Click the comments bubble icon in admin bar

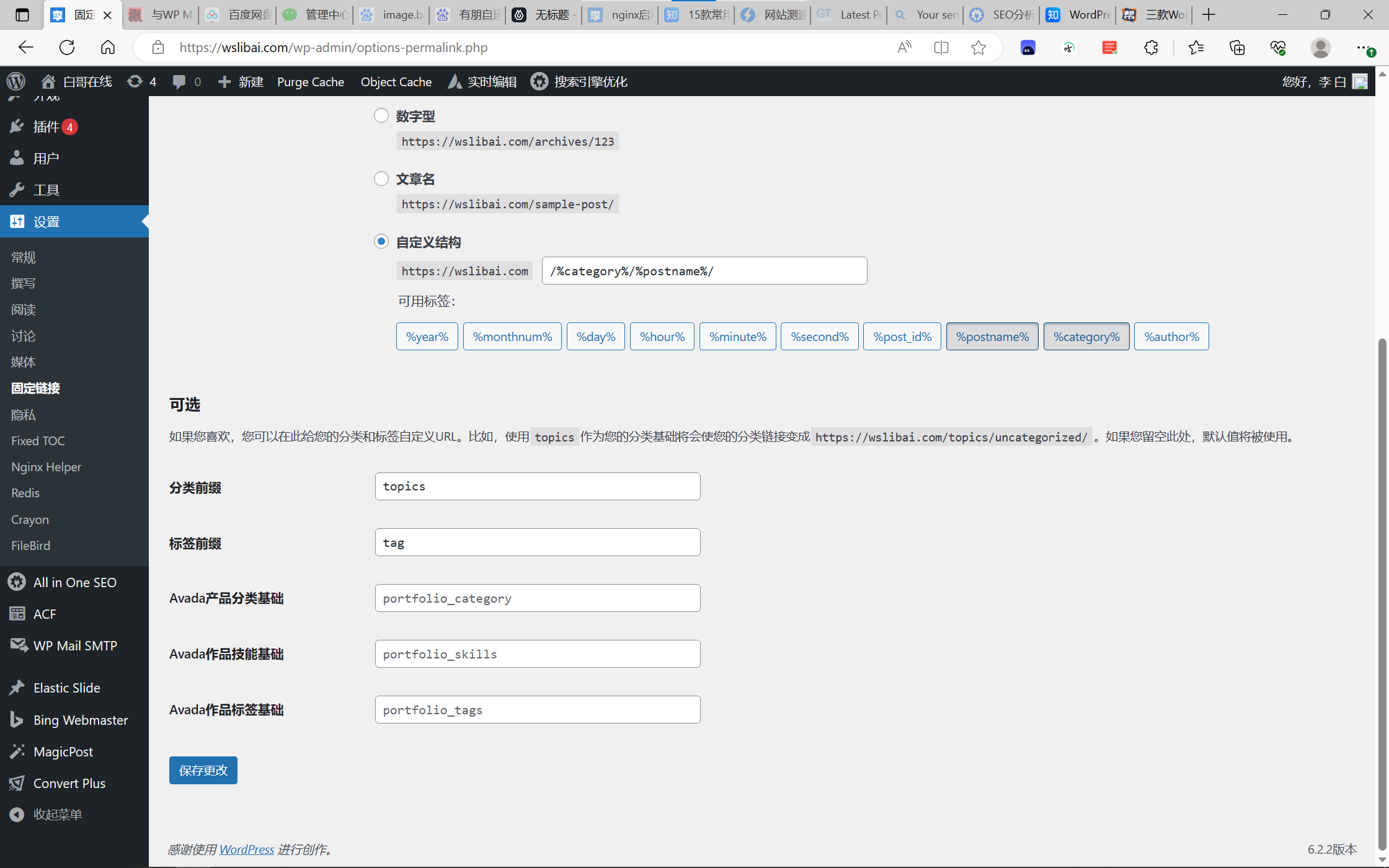(x=179, y=81)
